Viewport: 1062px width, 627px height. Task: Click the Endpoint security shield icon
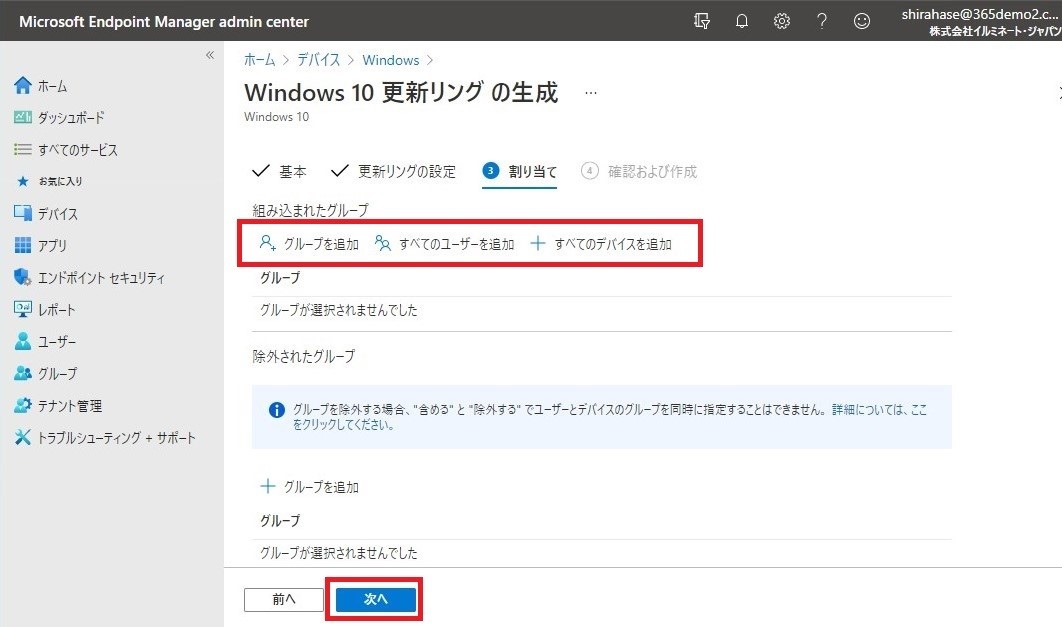pyautogui.click(x=22, y=277)
